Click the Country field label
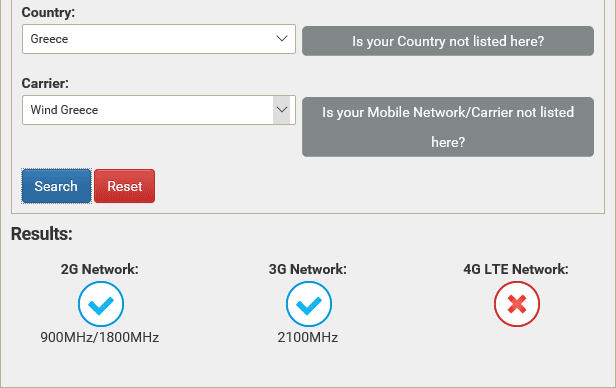Screen dimensions: 616x388 48,12
